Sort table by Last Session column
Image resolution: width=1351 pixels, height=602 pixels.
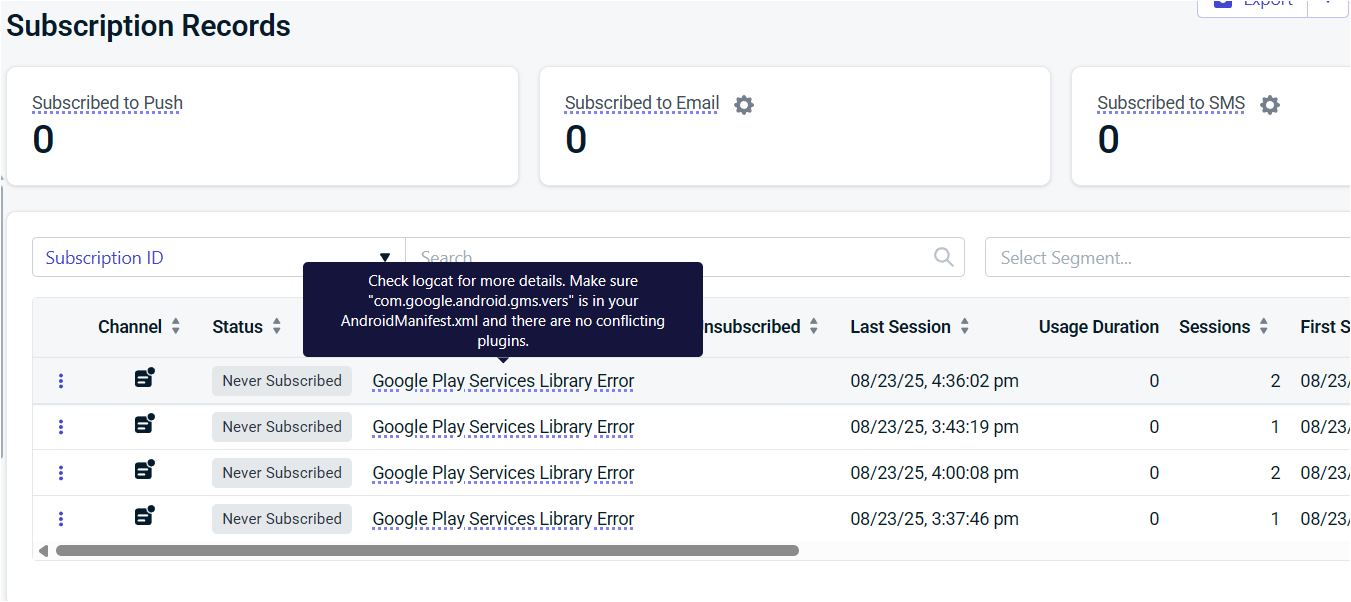click(965, 327)
